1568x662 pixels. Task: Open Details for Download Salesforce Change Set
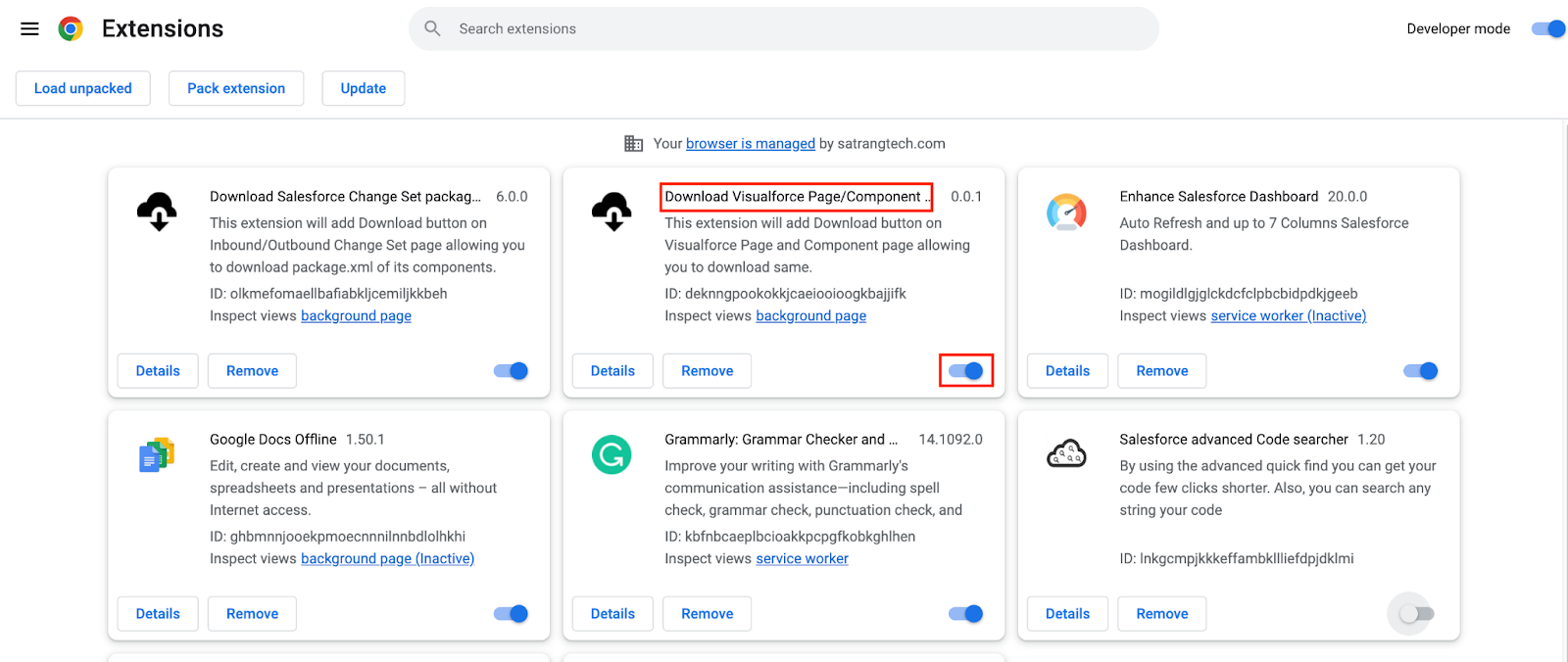point(158,371)
